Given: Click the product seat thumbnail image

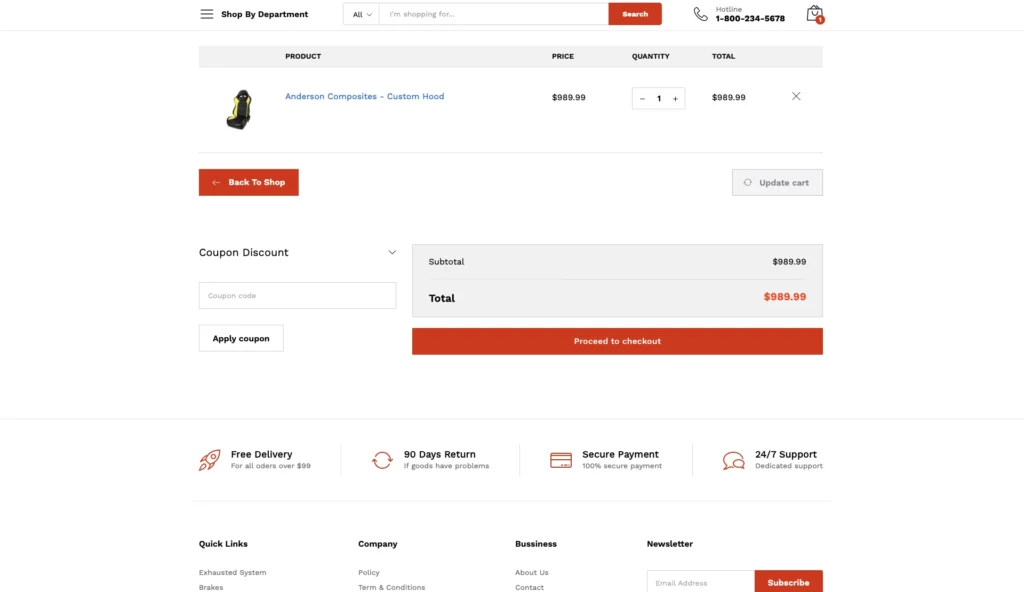Looking at the screenshot, I should (x=238, y=109).
